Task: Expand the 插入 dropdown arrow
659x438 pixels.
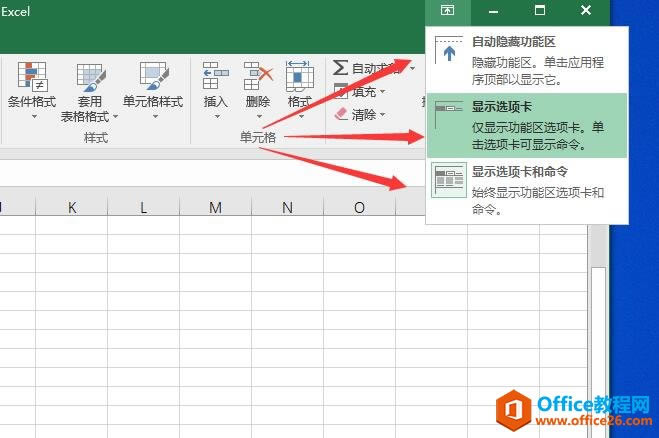Action: pos(217,116)
